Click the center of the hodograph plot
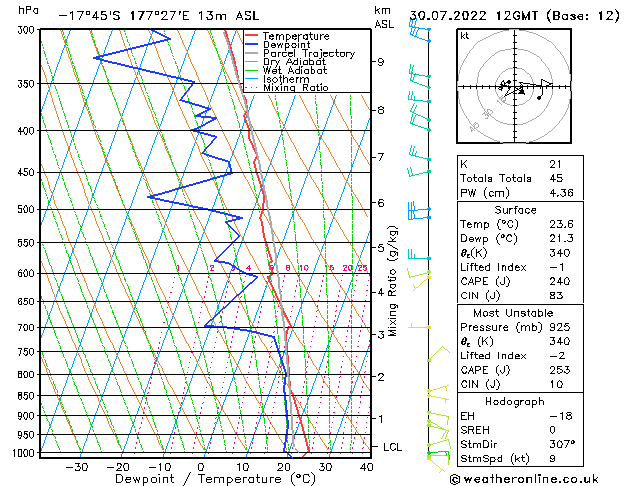 [x=515, y=86]
